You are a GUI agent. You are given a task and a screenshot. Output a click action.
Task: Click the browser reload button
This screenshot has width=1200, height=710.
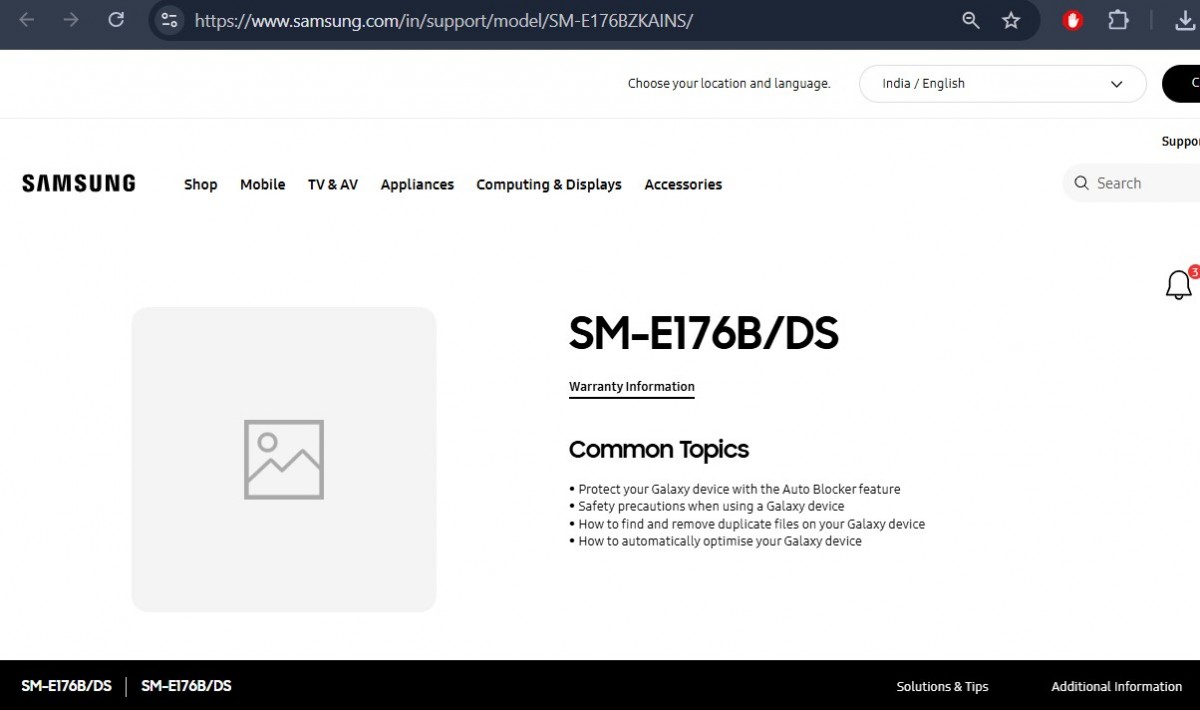(116, 20)
